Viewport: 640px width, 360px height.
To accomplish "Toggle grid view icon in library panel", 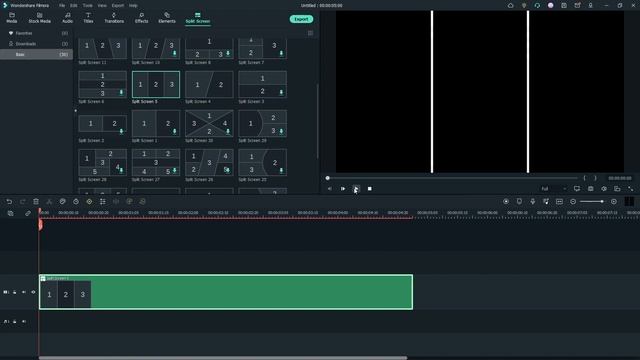I will 311,33.
